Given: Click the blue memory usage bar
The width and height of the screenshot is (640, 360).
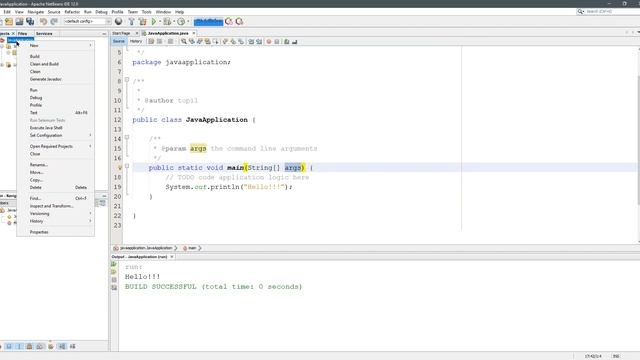Looking at the screenshot, I should (208, 21).
